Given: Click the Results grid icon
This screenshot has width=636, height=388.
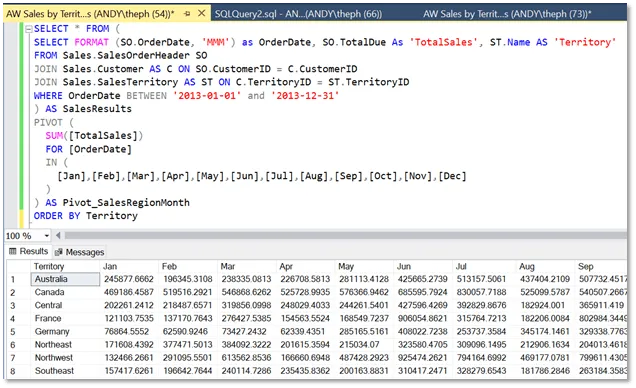Looking at the screenshot, I should 13,251.
